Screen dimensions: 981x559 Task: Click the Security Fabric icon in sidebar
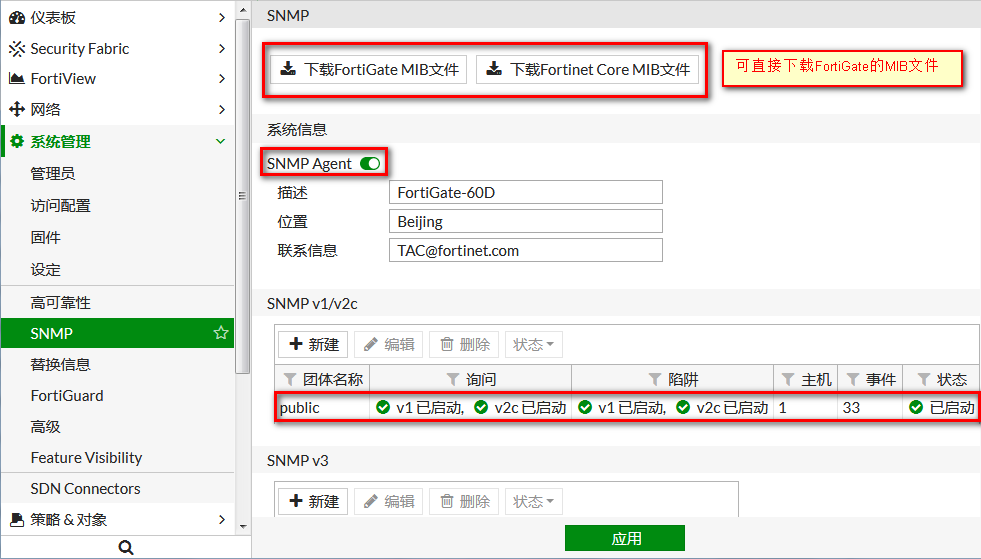point(17,48)
